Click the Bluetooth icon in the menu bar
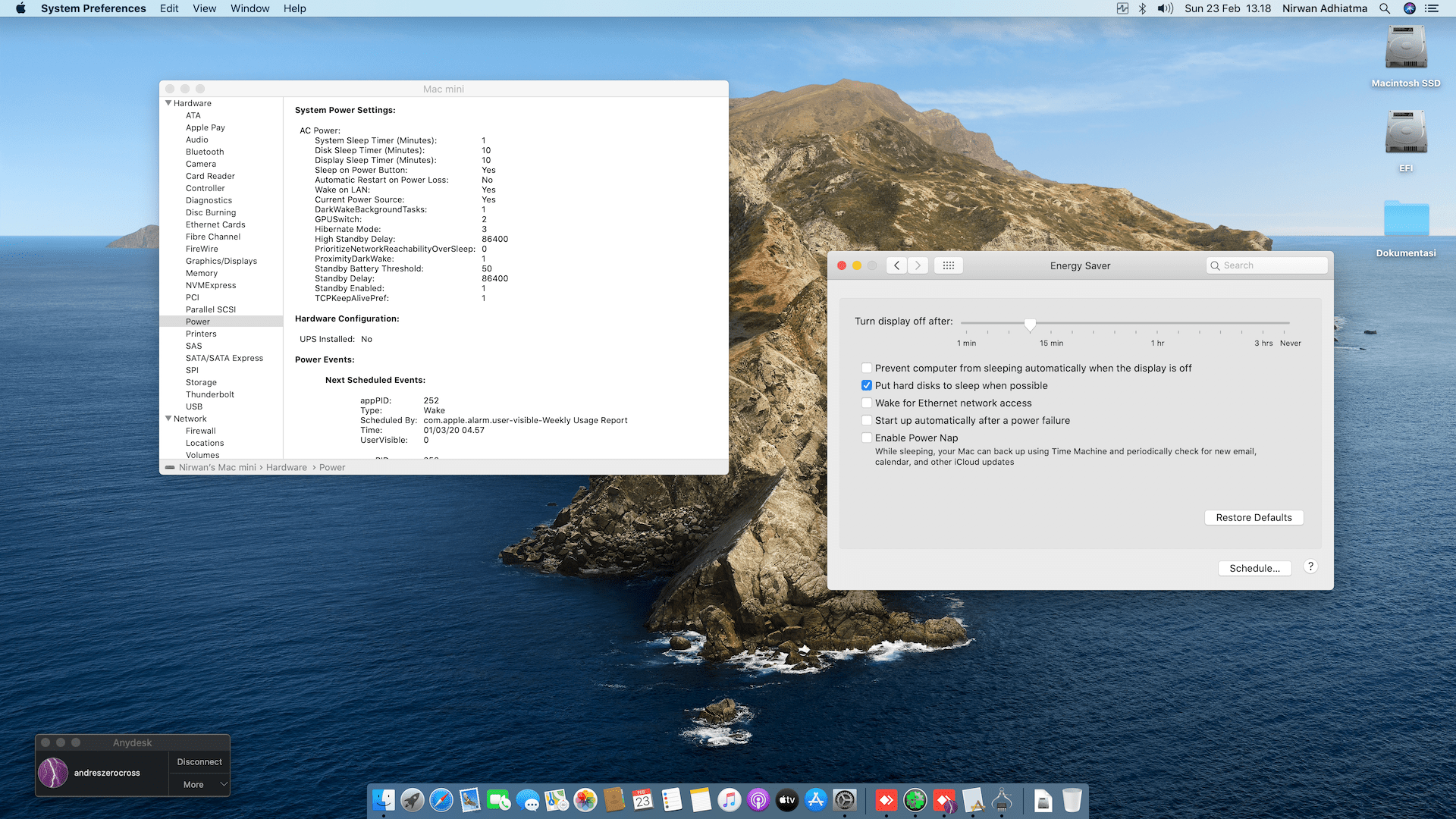 [x=1142, y=8]
